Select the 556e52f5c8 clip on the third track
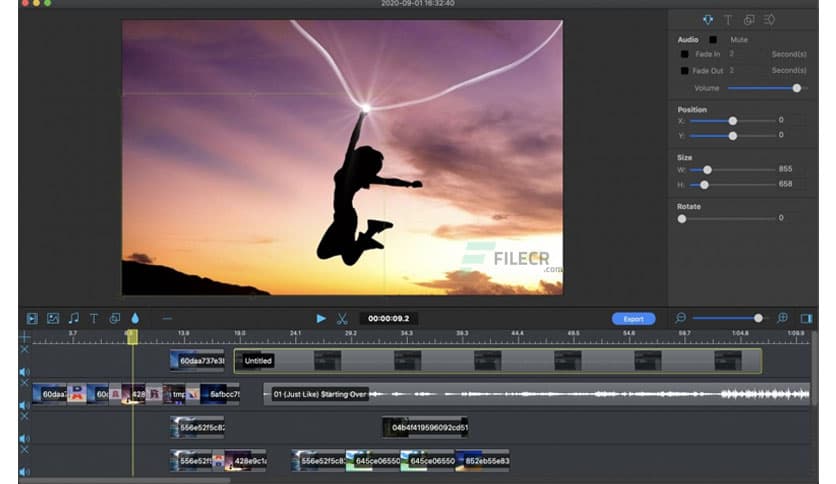836x484 pixels. click(197, 427)
